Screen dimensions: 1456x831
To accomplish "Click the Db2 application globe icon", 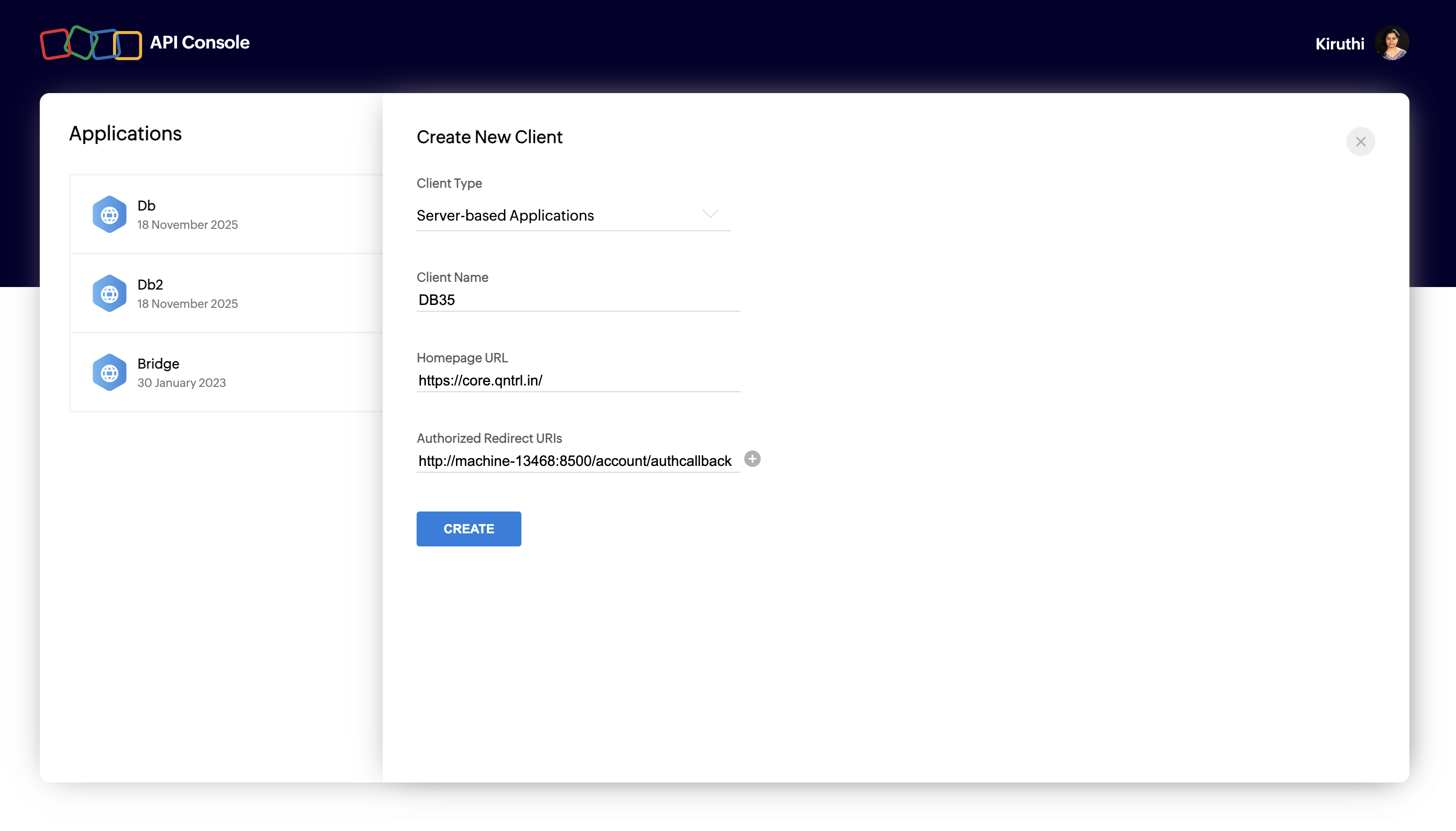I will tap(109, 293).
